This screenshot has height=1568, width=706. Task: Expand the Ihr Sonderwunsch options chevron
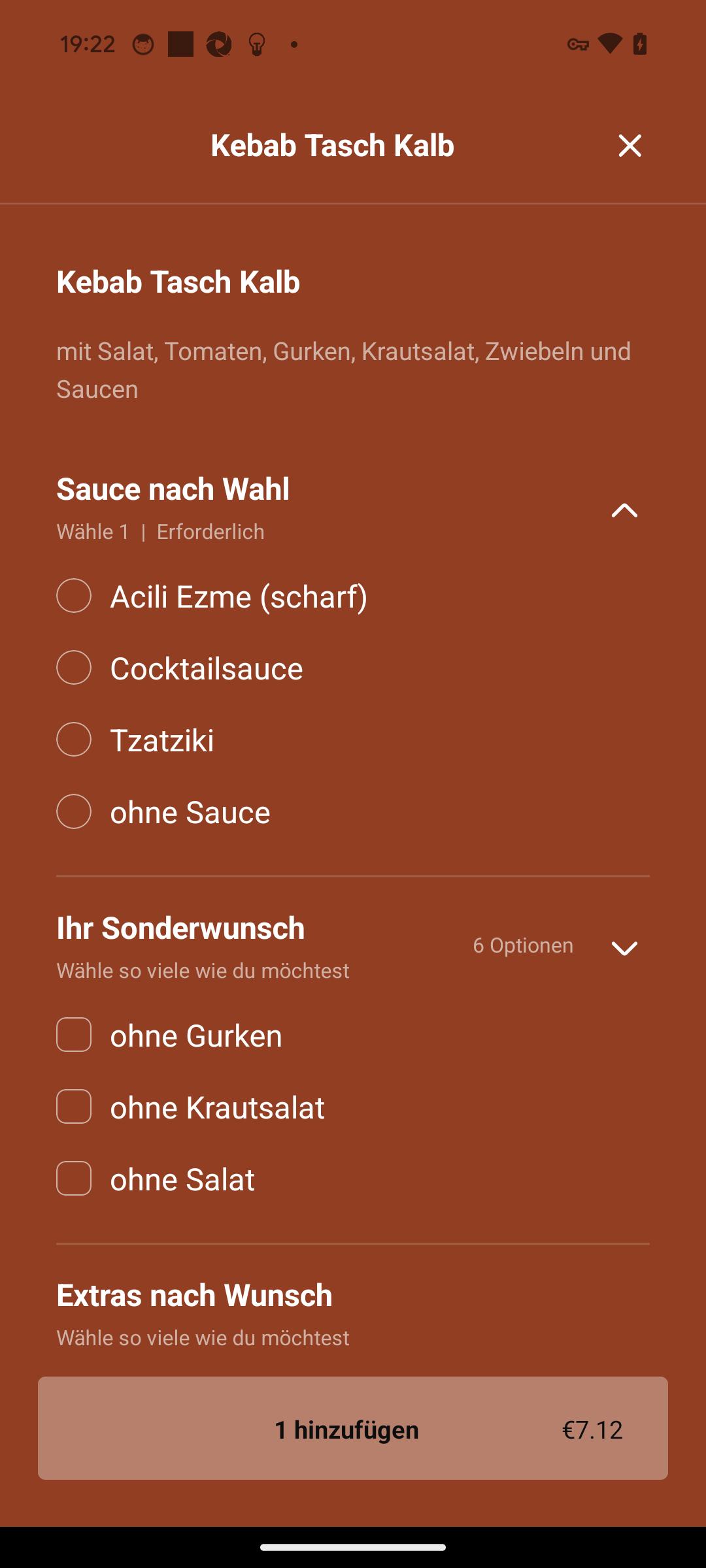tap(624, 949)
